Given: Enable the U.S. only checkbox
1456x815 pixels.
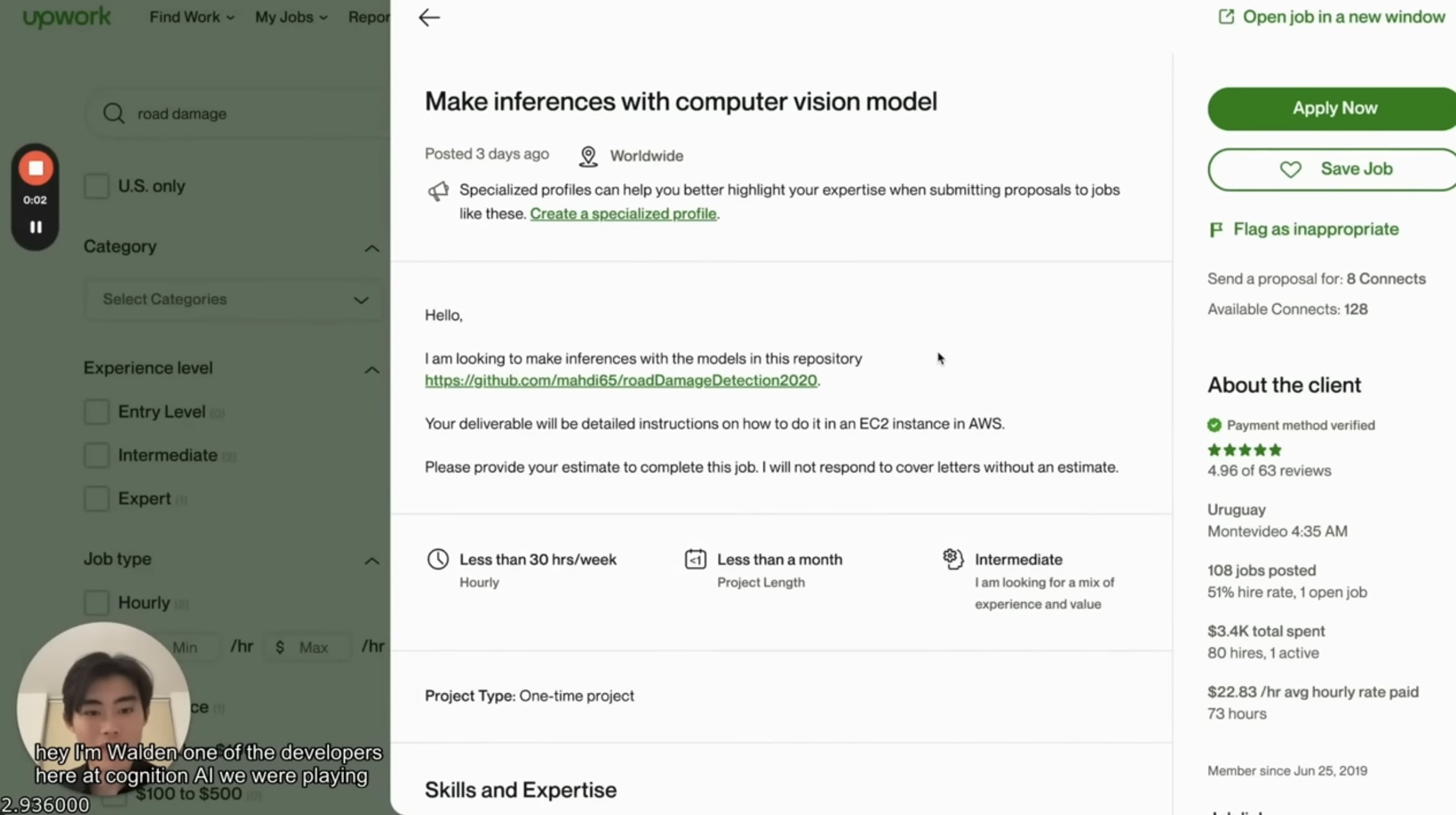Looking at the screenshot, I should tap(97, 185).
